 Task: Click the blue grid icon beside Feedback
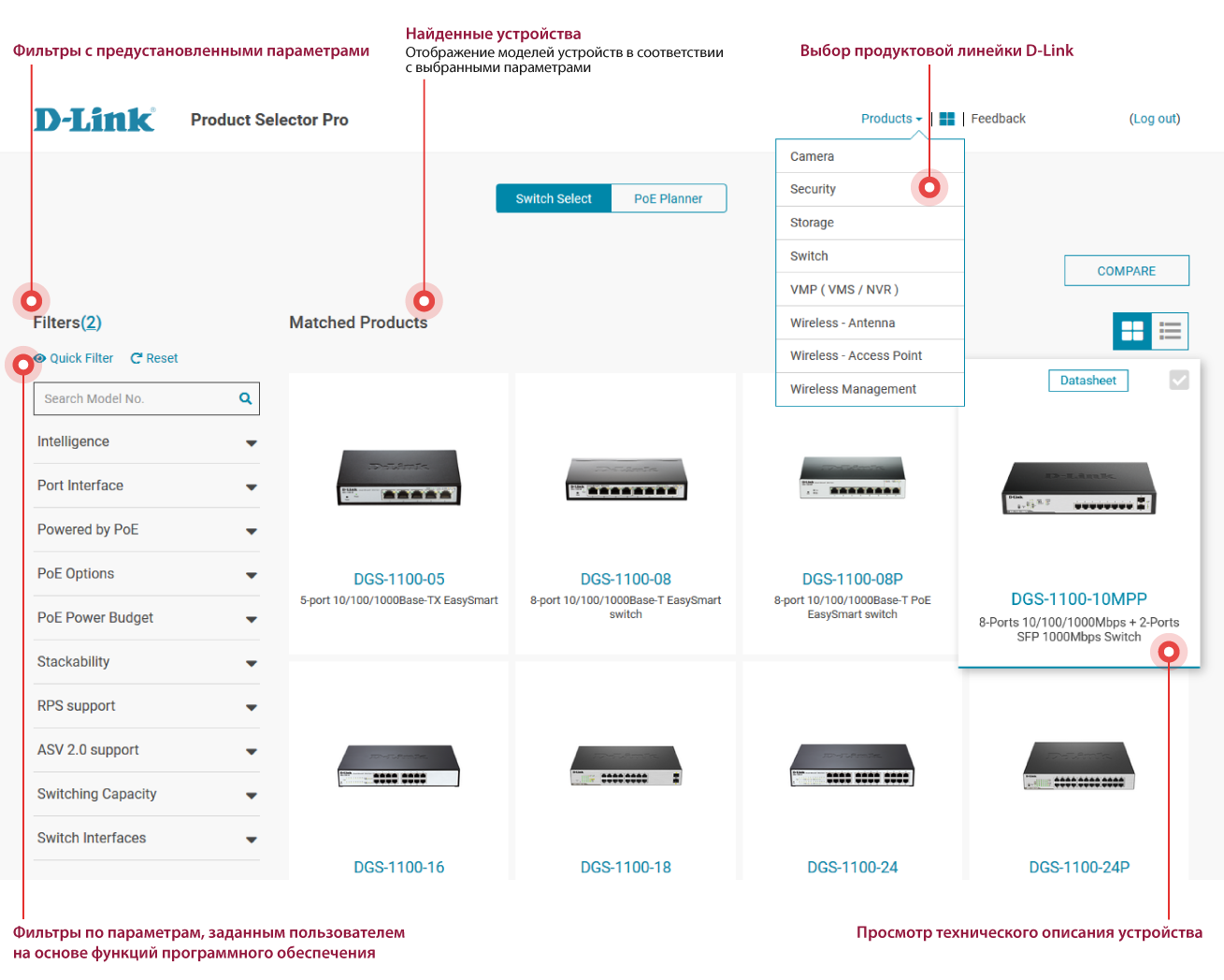947,119
